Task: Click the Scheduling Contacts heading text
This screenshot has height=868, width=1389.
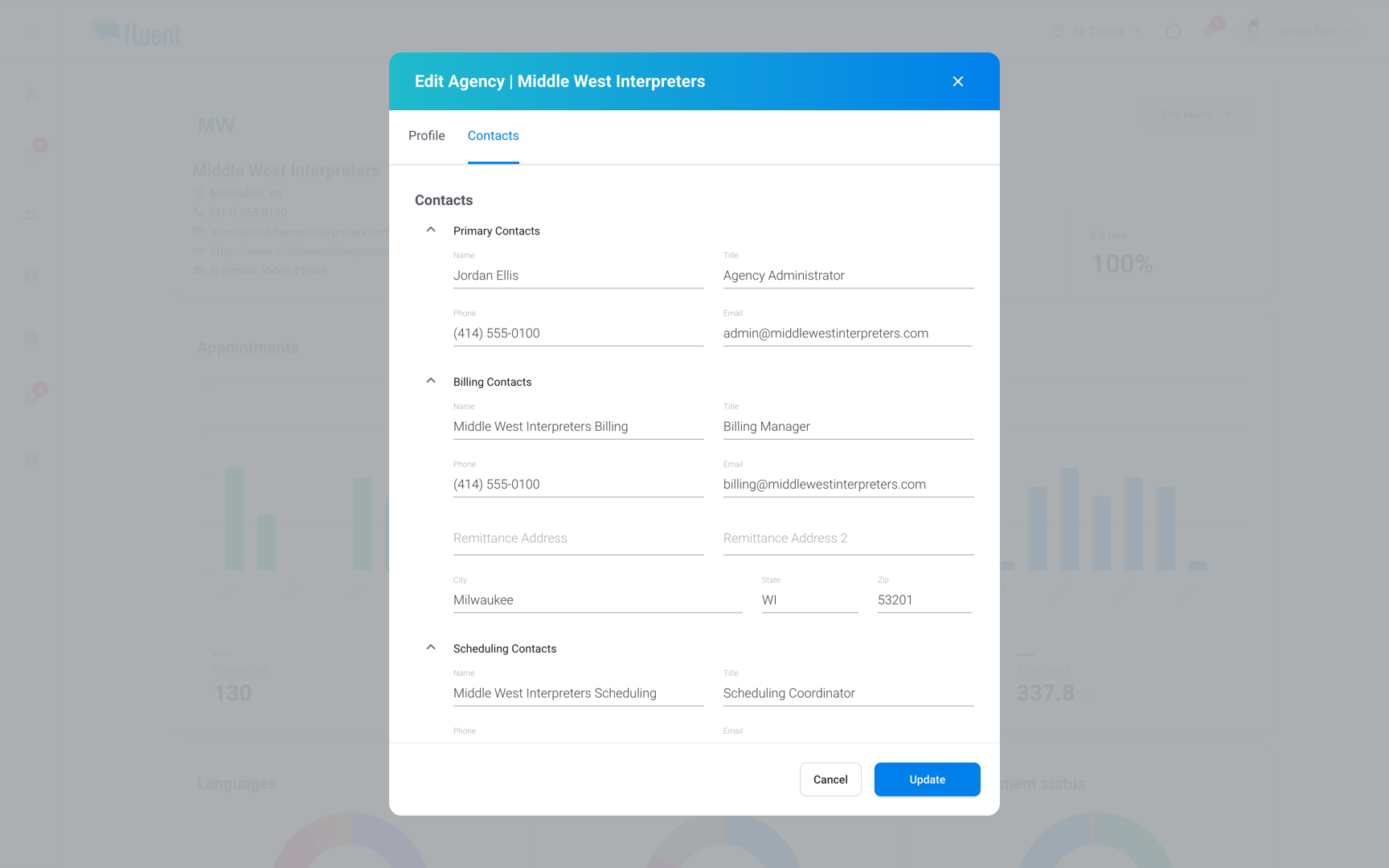Action: (x=504, y=649)
